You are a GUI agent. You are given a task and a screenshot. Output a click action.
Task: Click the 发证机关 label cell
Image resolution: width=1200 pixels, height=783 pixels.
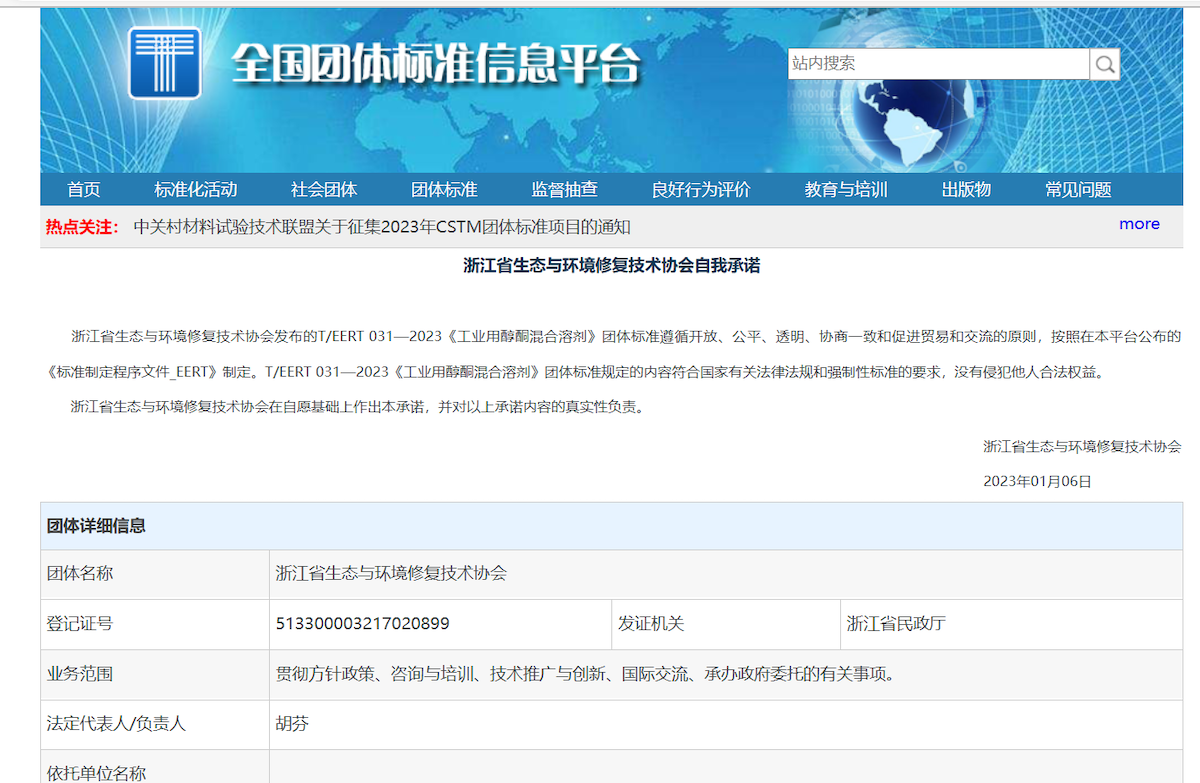pos(726,624)
